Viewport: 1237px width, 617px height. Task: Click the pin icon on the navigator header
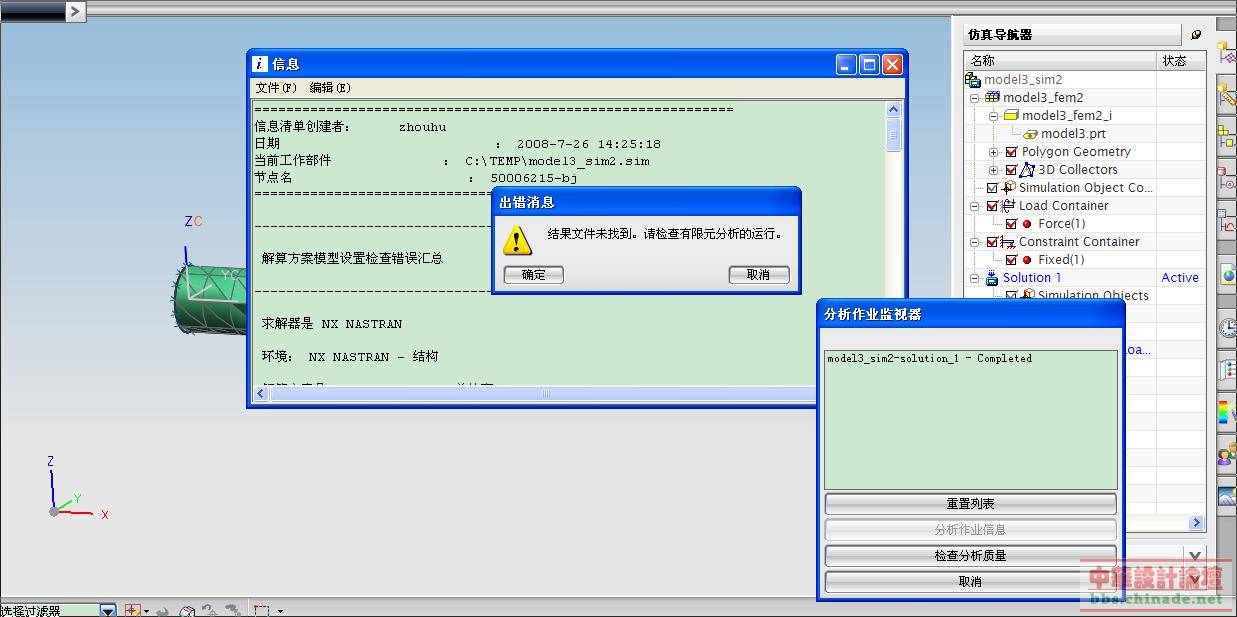1196,34
